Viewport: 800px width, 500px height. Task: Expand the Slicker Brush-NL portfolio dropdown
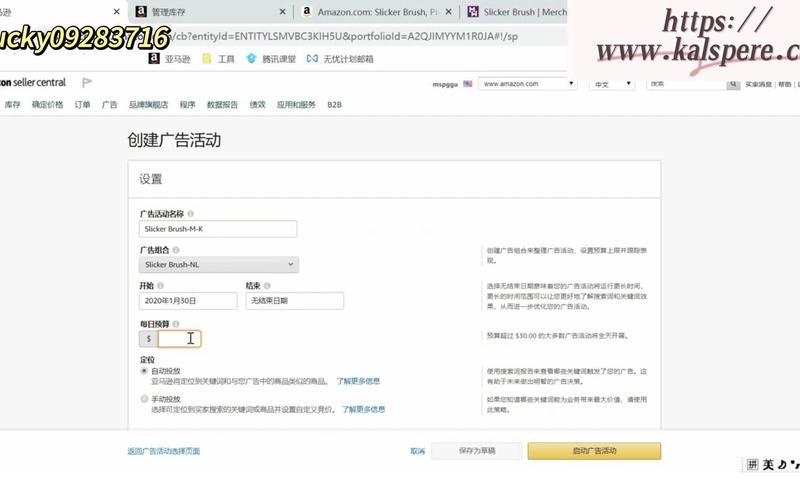coord(219,264)
